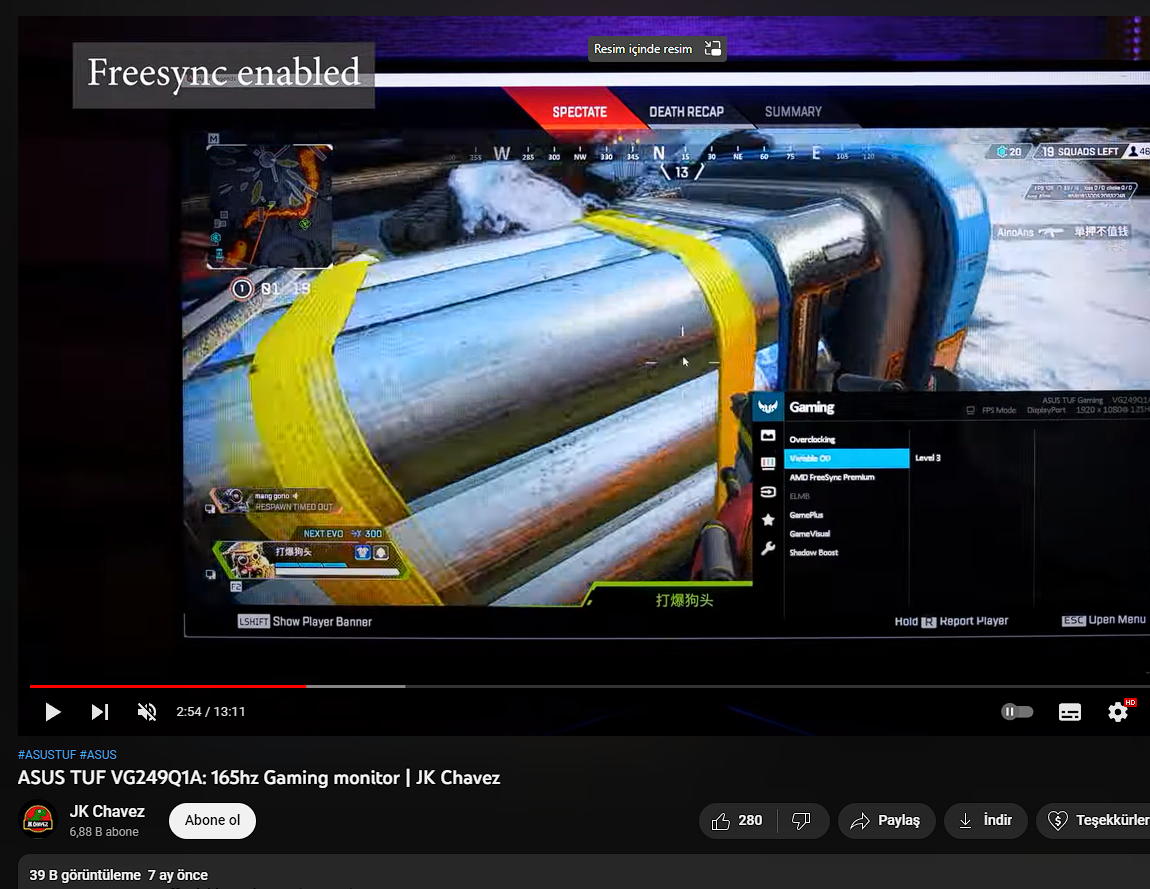This screenshot has height=889, width=1150.
Task: Click the OSD wrench system icon
Action: (768, 548)
